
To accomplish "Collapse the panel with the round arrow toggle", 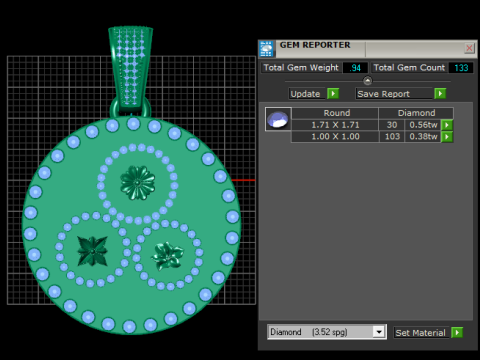I will tap(367, 81).
